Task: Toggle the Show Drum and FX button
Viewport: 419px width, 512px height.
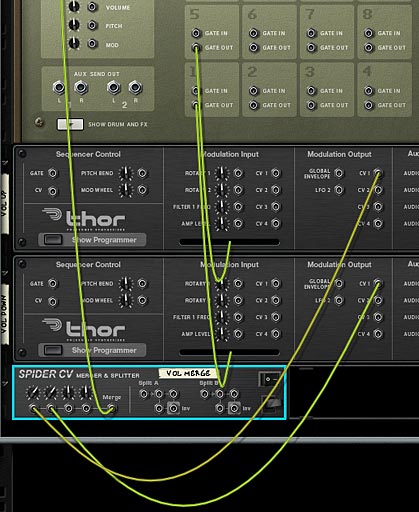Action: 70,124
